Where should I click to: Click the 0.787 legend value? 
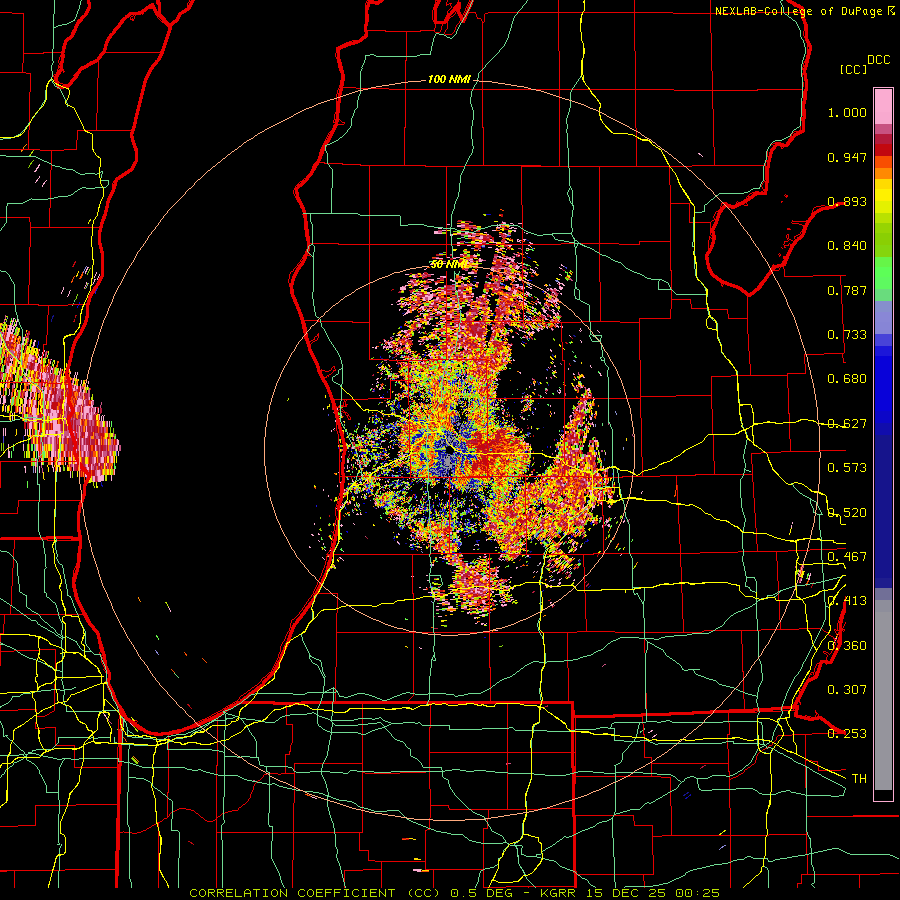pos(847,290)
